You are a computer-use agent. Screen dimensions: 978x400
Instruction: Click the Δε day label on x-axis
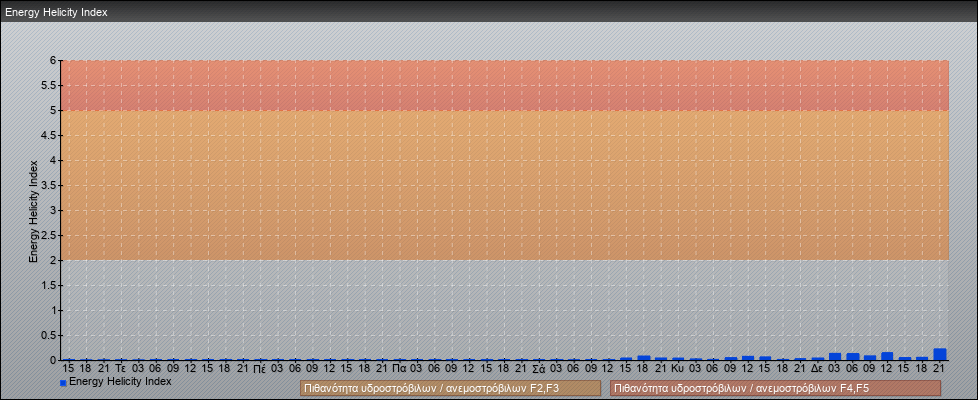817,368
